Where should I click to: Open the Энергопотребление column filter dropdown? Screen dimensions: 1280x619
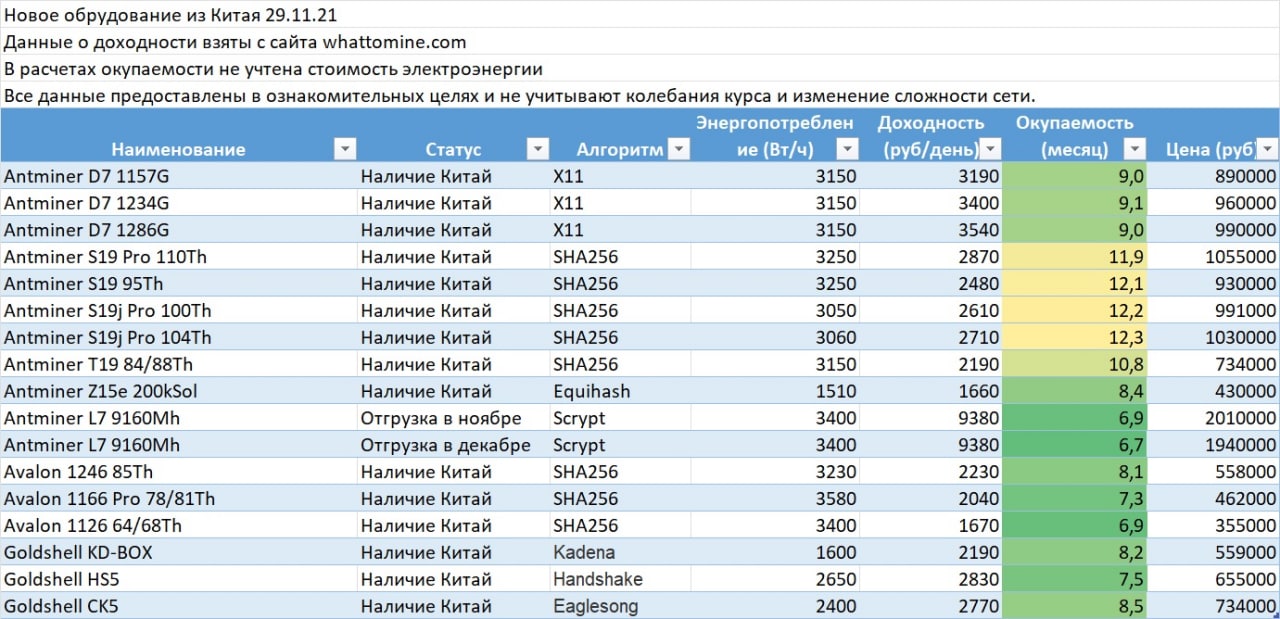tap(848, 149)
